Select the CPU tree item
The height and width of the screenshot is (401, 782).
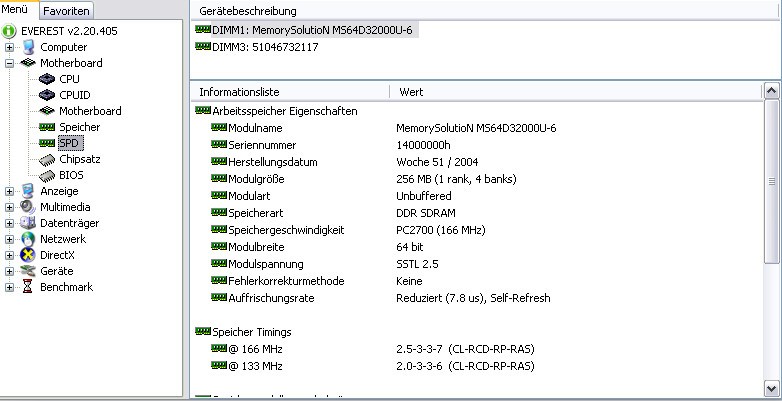tap(69, 79)
